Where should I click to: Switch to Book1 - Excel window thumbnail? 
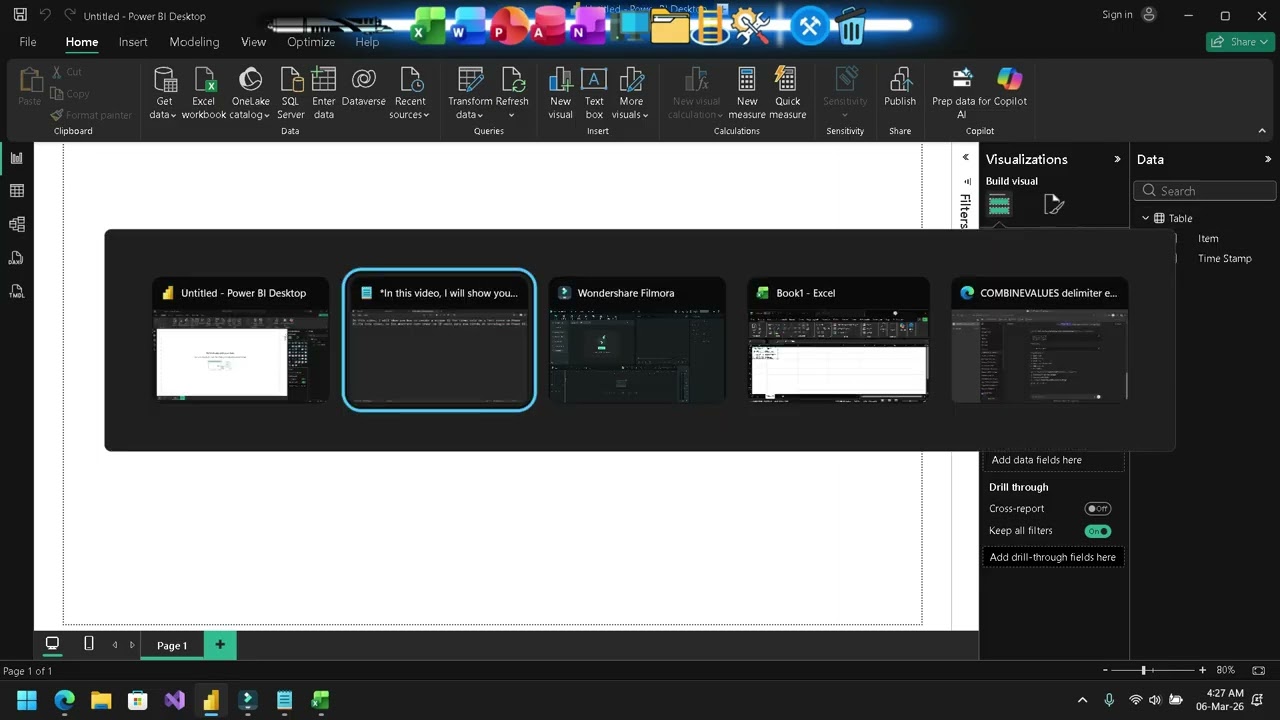point(838,340)
